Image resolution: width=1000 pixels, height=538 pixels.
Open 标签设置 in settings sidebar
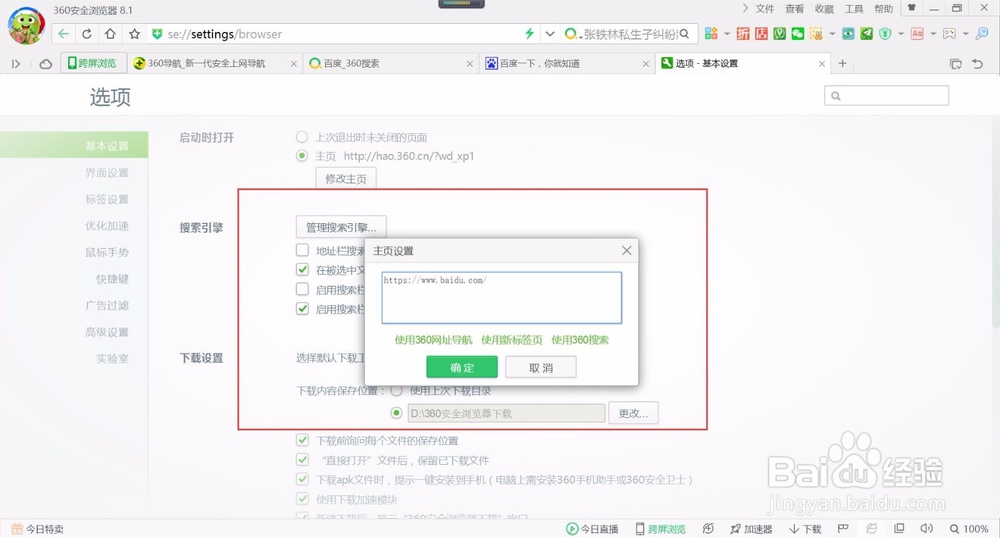[x=107, y=200]
